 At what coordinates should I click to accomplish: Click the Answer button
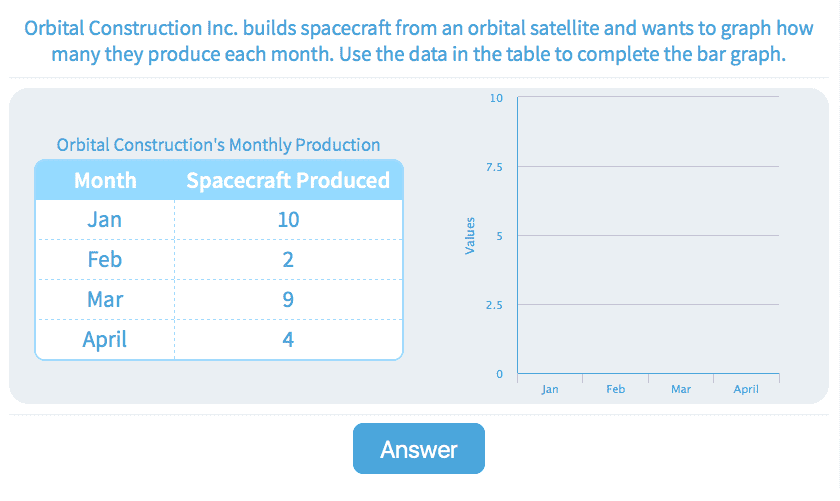pos(418,449)
